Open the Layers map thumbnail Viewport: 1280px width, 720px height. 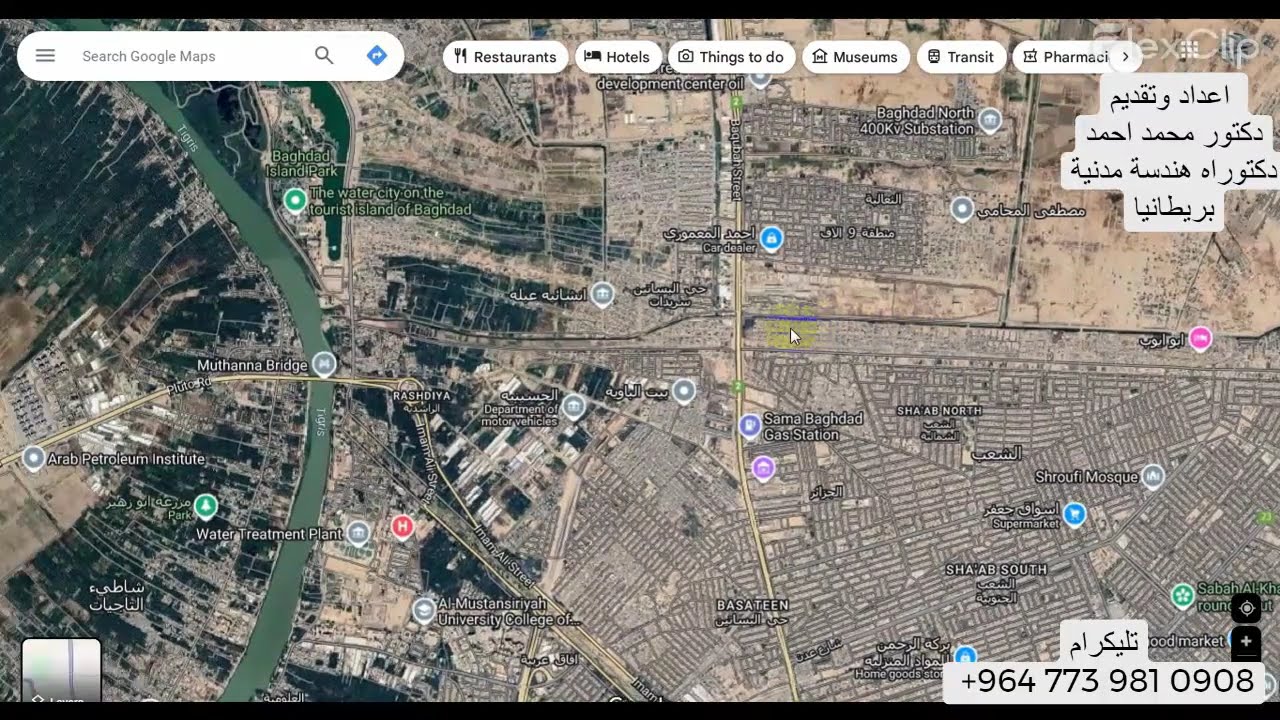click(x=61, y=669)
